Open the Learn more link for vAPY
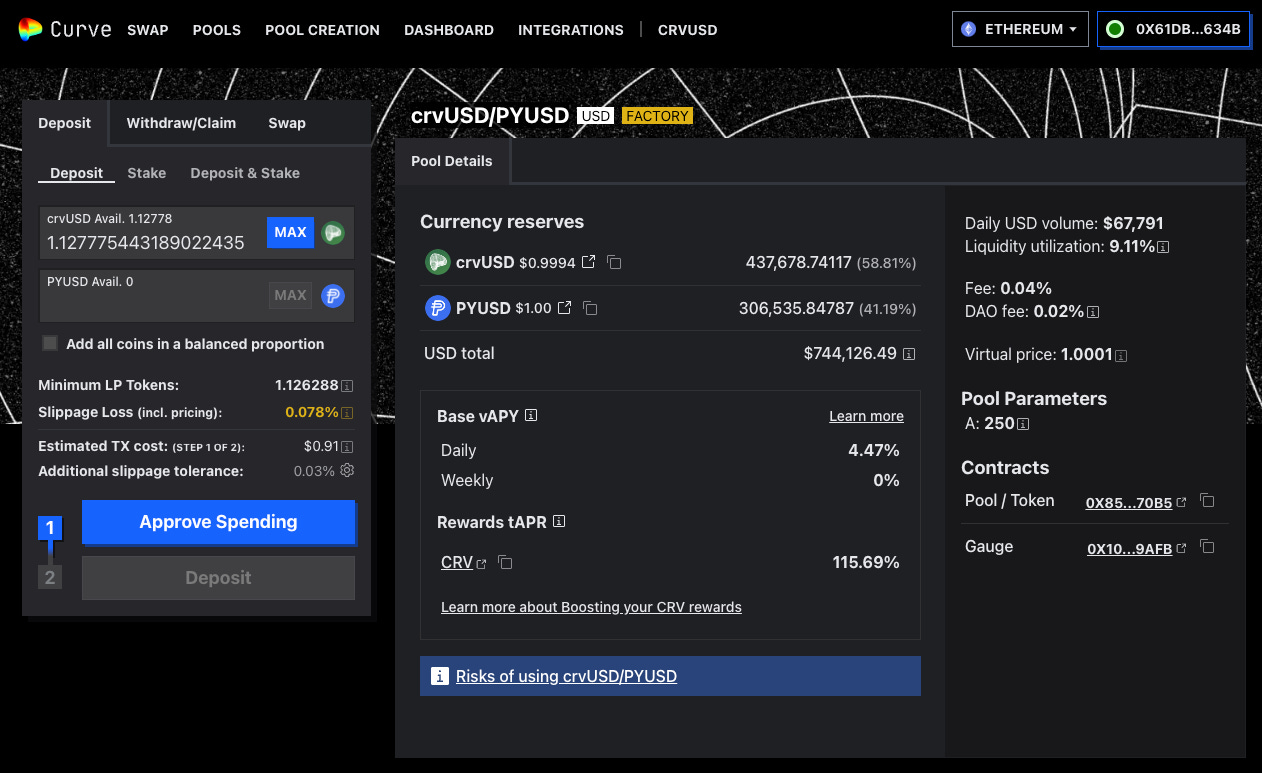 [866, 416]
